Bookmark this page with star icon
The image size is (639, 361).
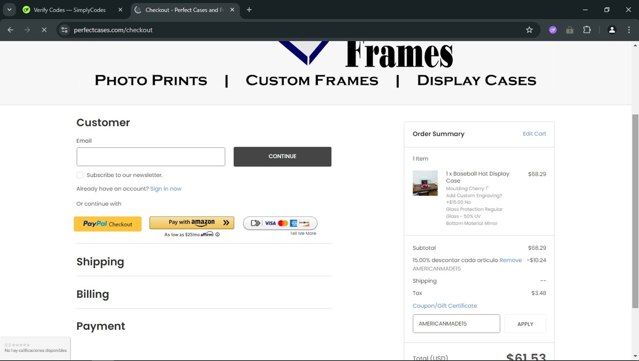point(529,30)
